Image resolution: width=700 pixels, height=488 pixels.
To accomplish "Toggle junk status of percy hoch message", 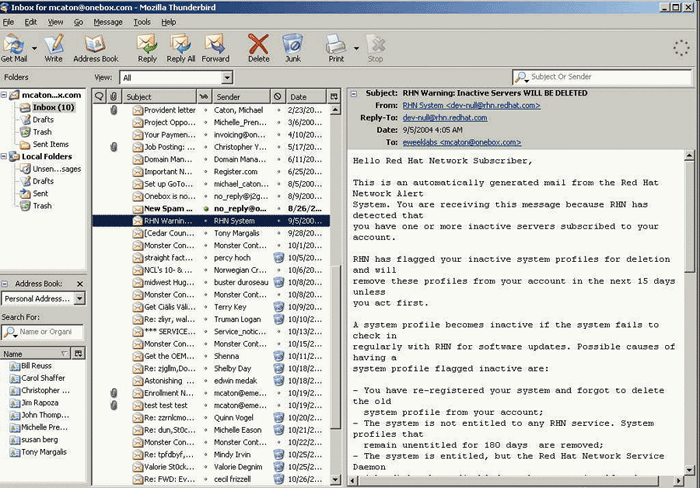I will tap(279, 258).
